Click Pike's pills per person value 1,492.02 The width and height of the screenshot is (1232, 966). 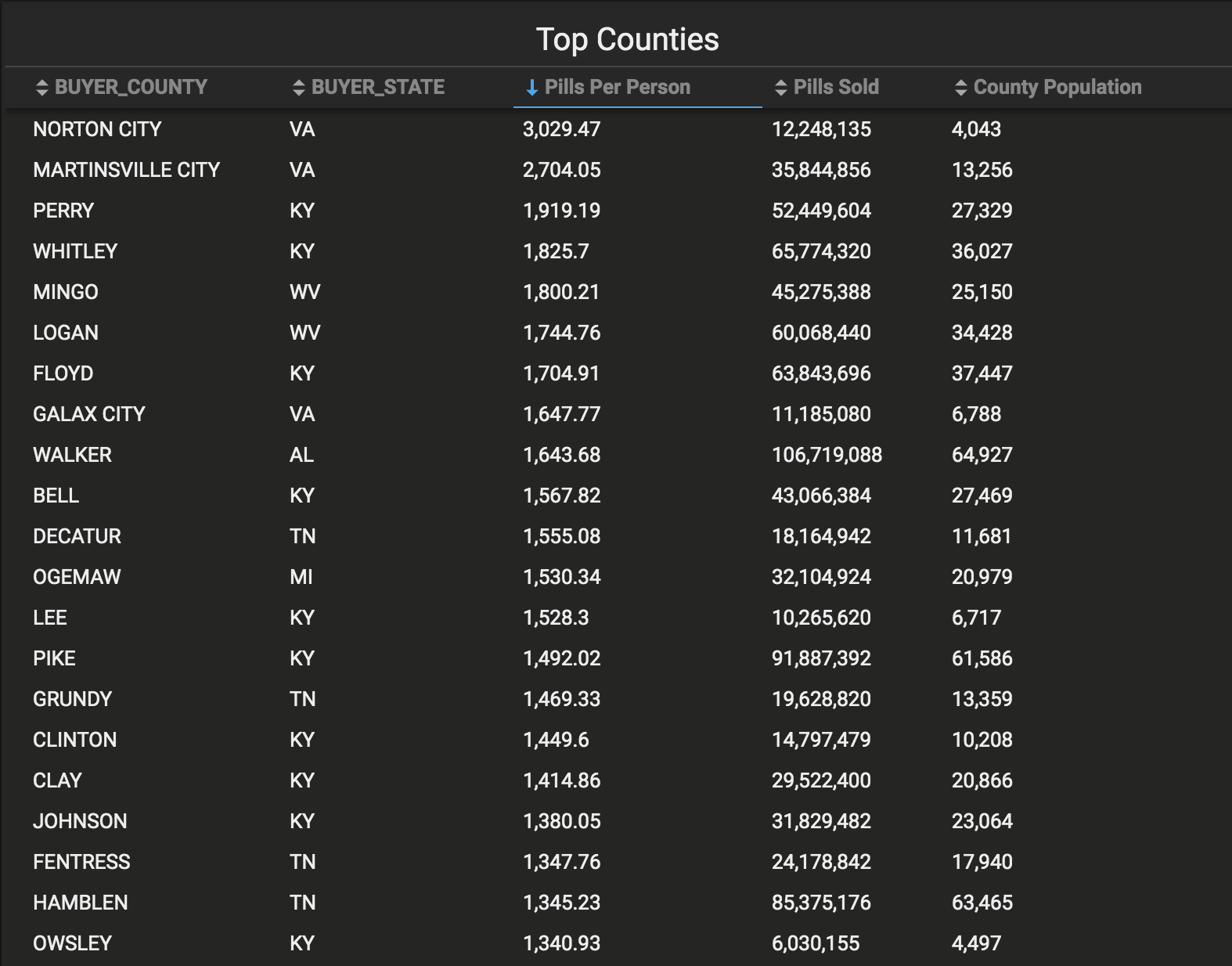[561, 658]
